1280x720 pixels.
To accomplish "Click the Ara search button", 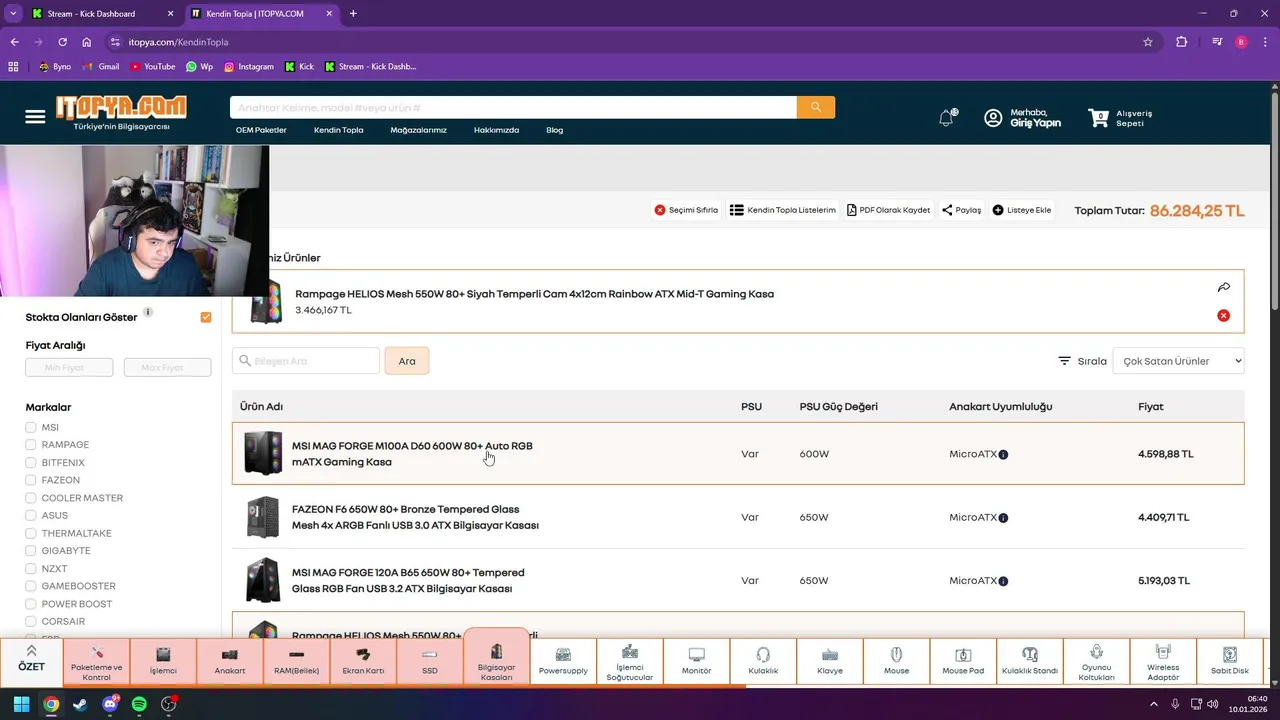I will pyautogui.click(x=407, y=361).
